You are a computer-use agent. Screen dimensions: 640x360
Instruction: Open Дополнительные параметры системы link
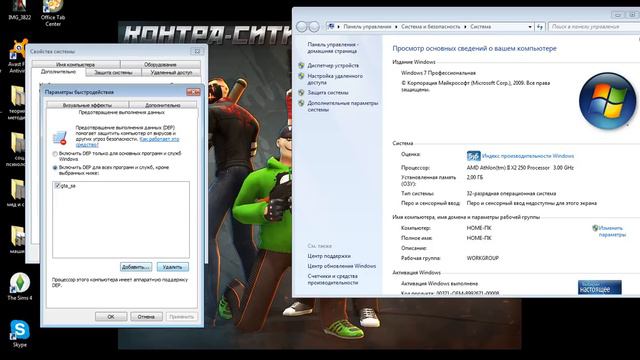(x=342, y=107)
